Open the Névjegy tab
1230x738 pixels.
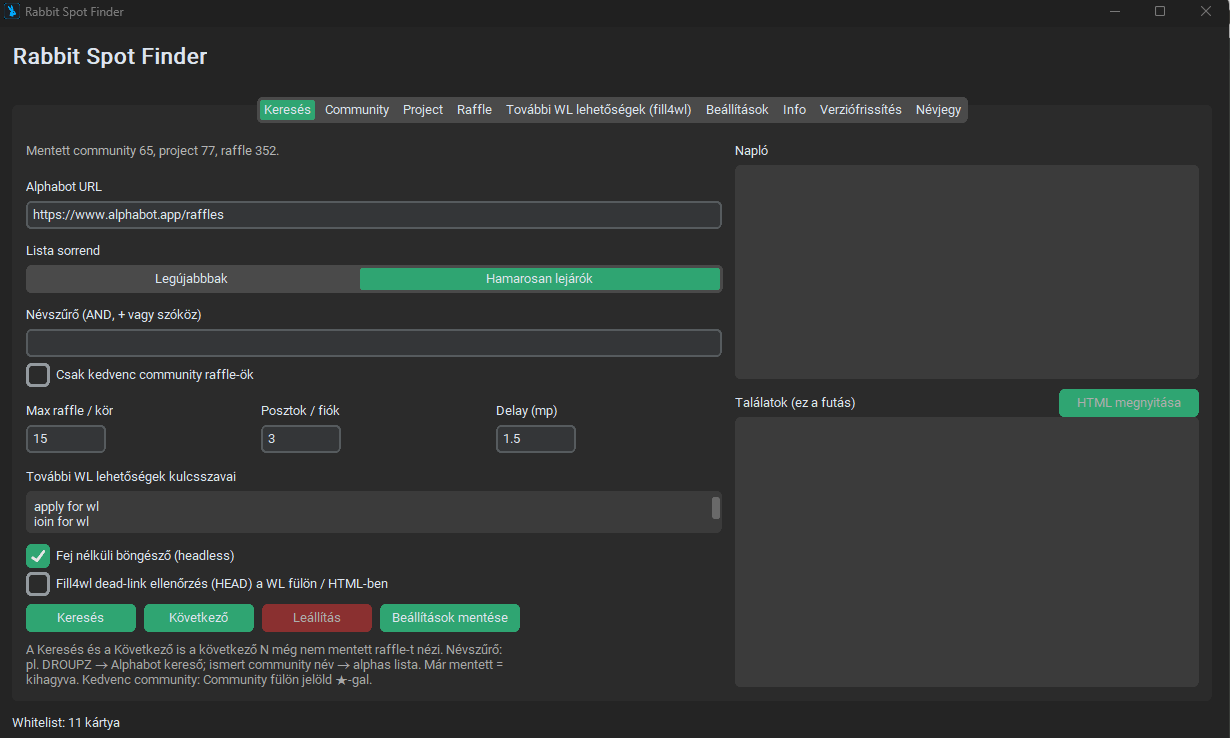pos(938,110)
